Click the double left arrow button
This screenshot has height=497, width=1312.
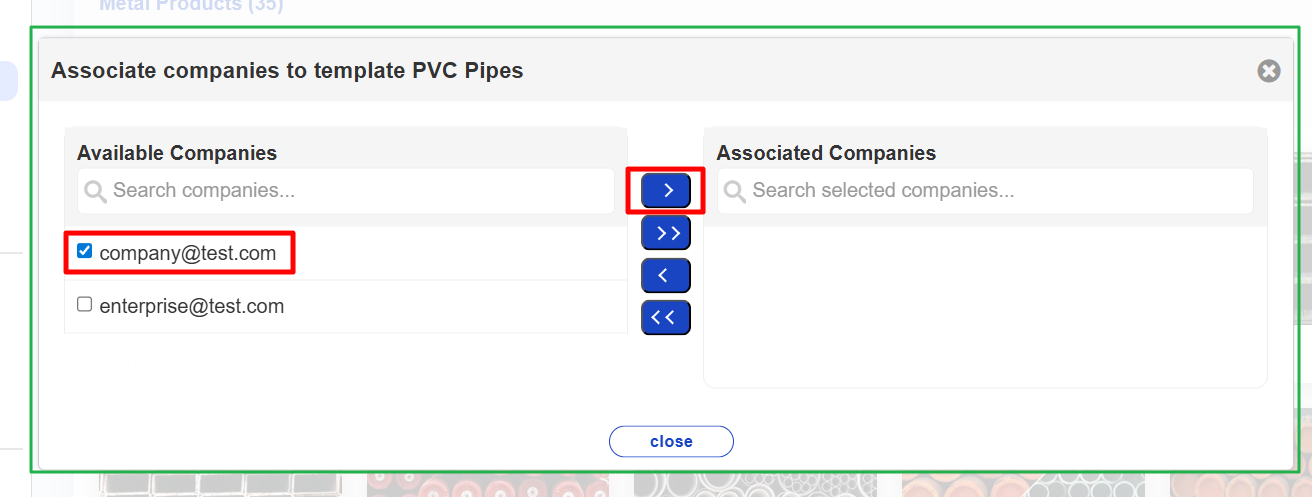pos(666,317)
